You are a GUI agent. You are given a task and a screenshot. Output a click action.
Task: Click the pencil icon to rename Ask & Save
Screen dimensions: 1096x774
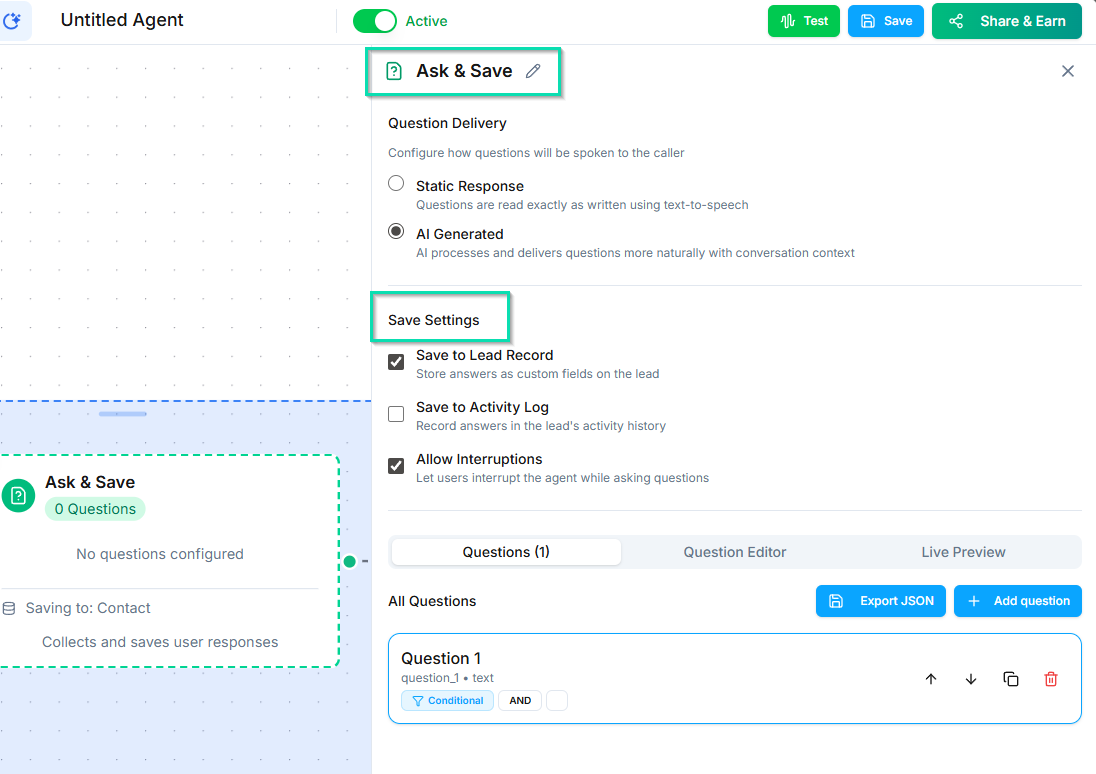click(x=533, y=71)
